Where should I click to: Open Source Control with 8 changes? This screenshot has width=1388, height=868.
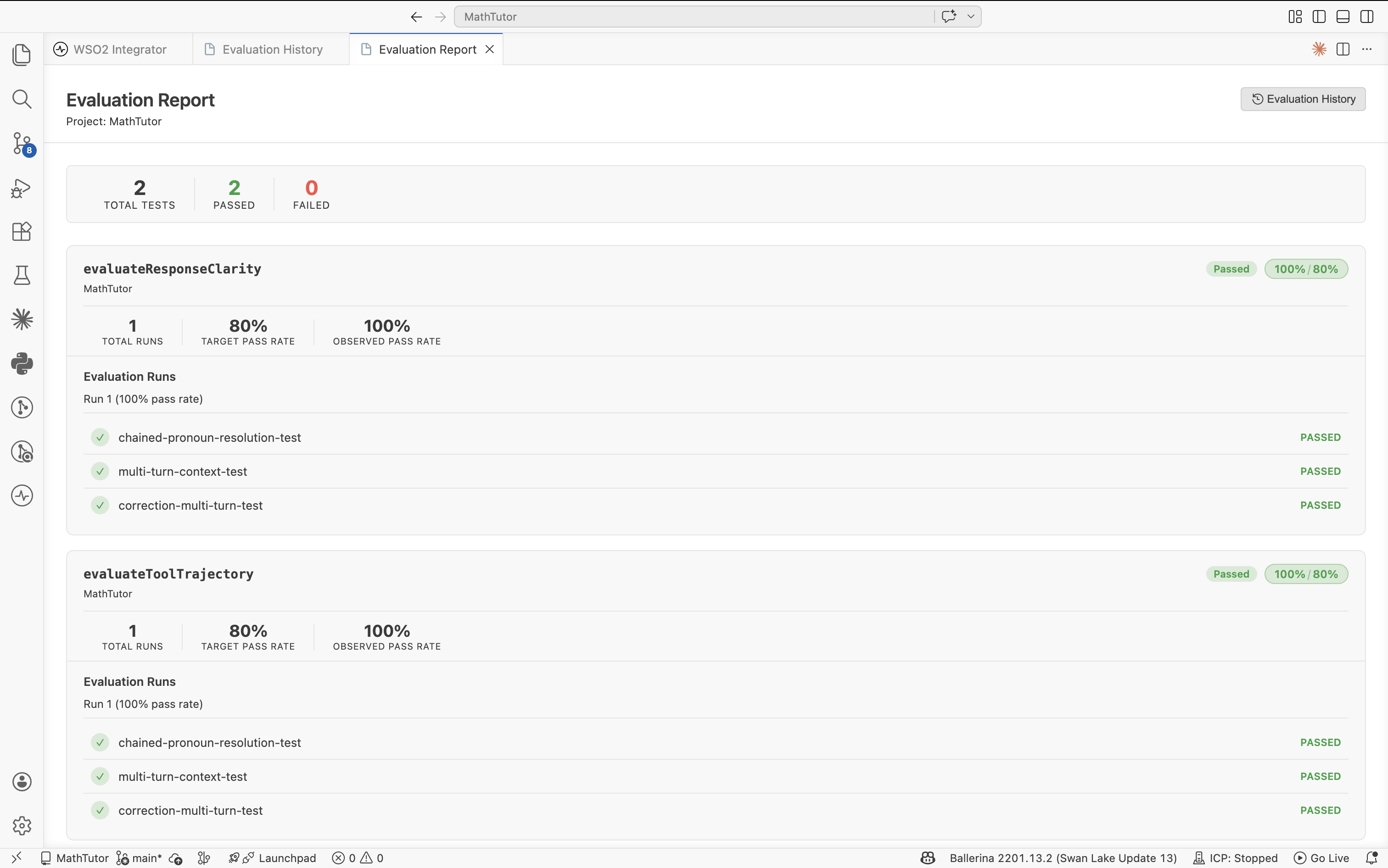[x=22, y=143]
